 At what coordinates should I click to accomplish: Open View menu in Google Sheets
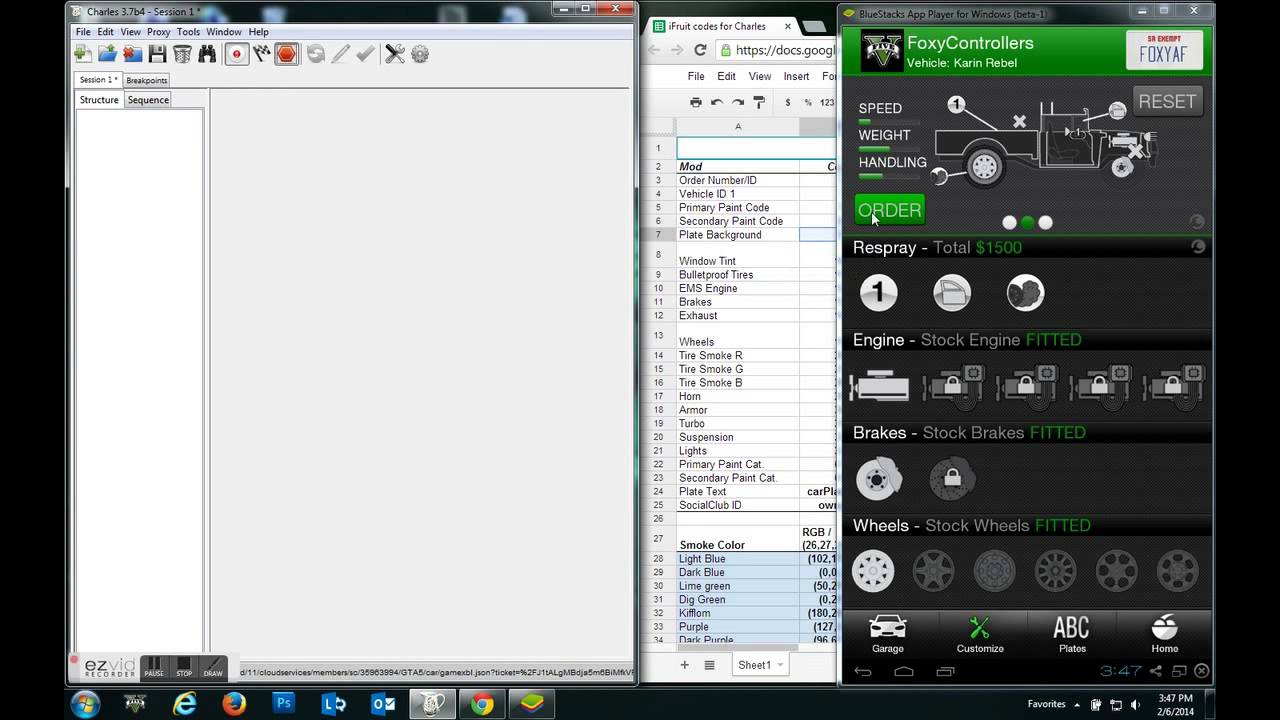point(760,76)
